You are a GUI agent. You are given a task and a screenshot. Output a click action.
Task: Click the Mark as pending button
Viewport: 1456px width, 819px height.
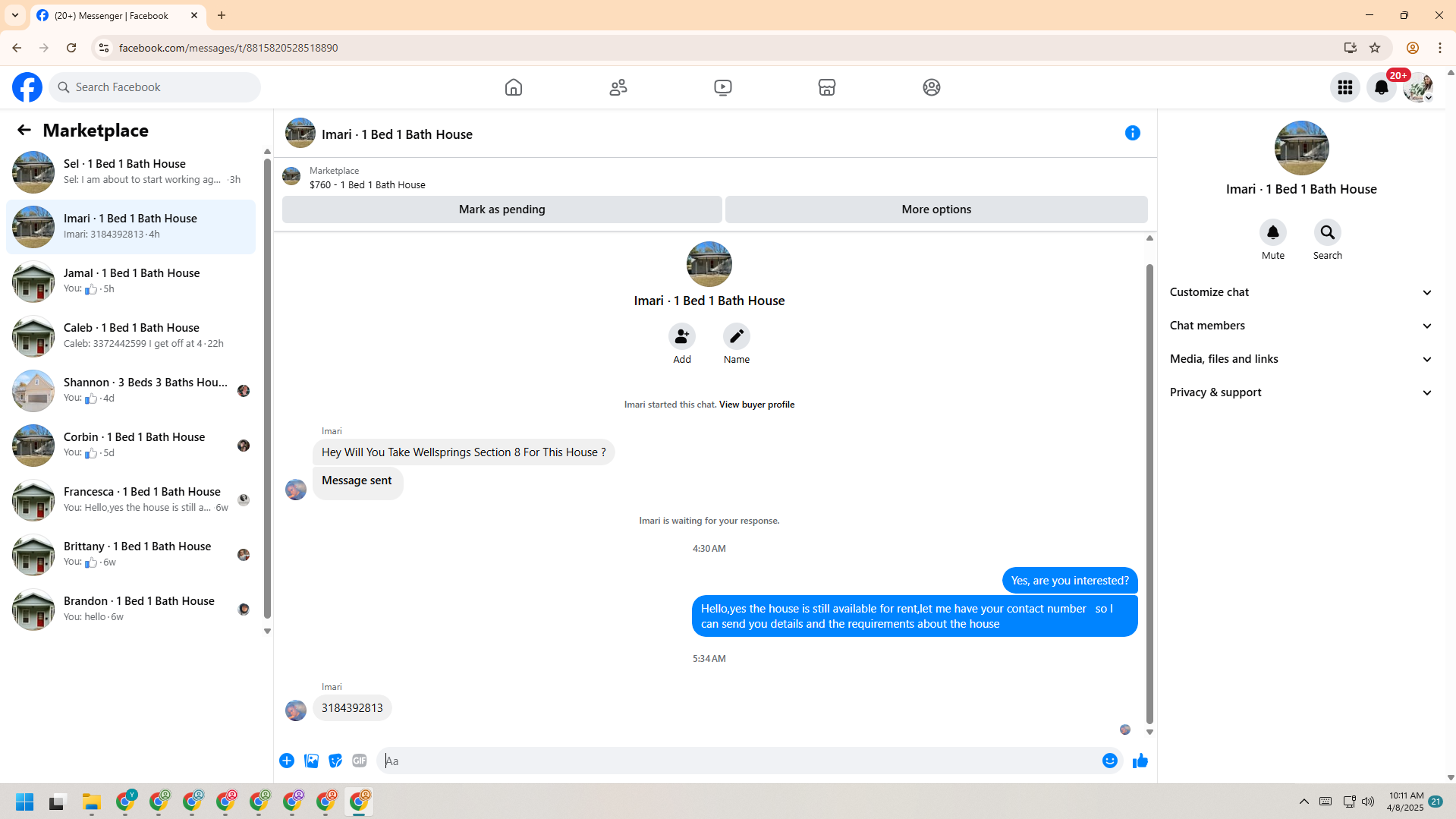click(502, 209)
